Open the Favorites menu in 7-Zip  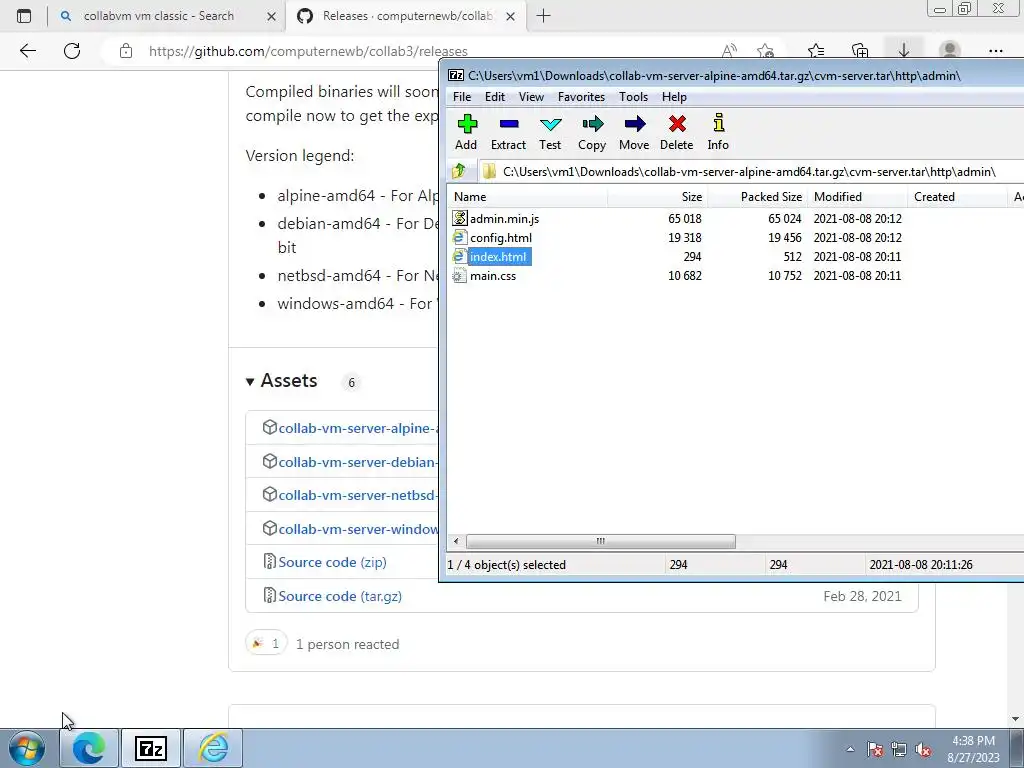[x=581, y=97]
